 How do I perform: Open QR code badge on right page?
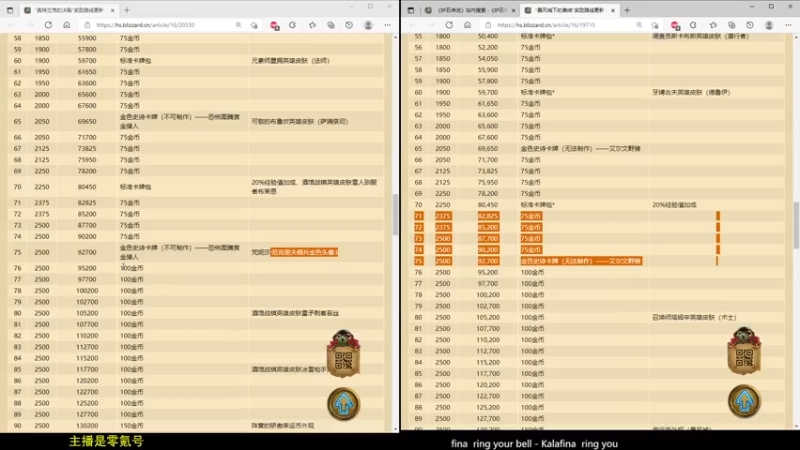[x=744, y=351]
